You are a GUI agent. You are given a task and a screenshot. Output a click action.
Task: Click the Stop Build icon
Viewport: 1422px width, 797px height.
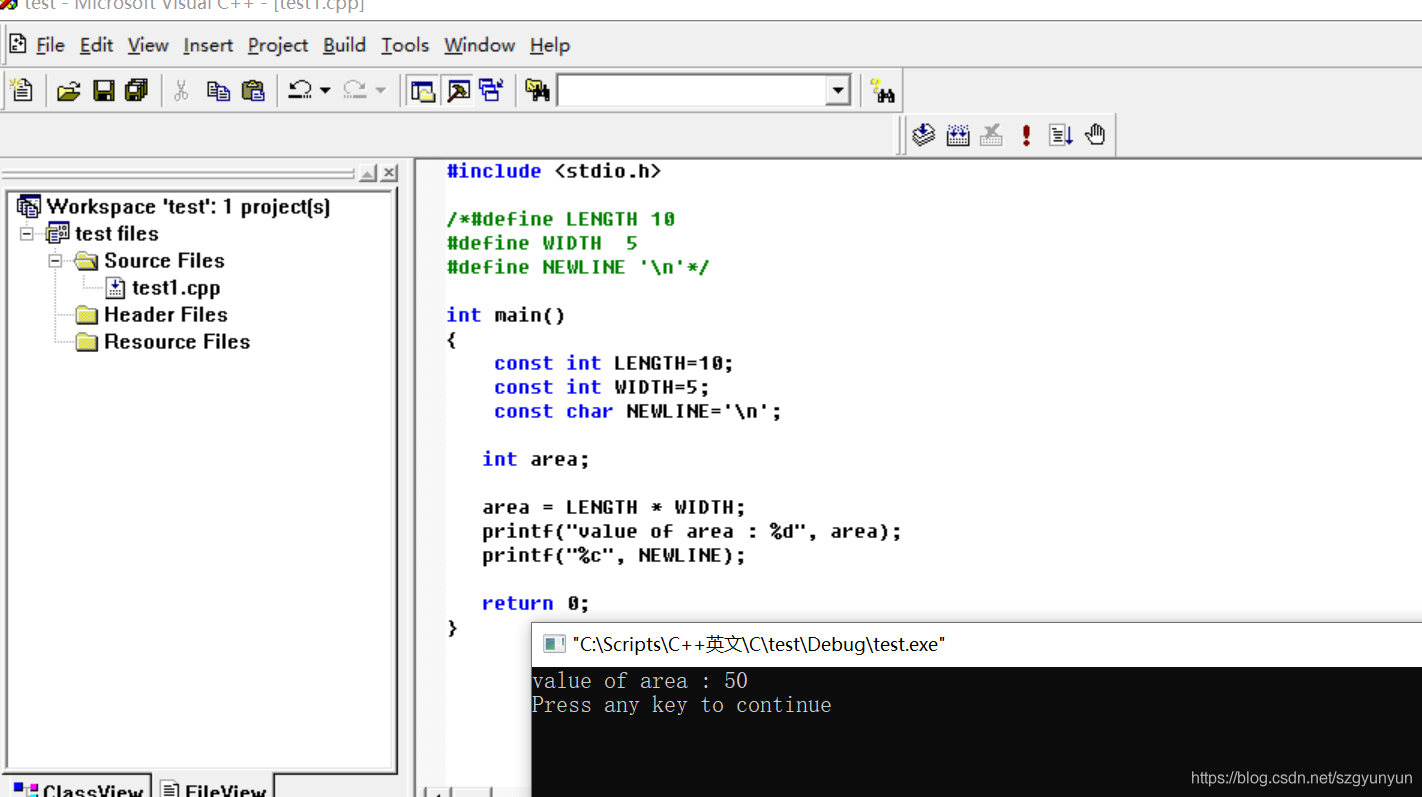(992, 135)
